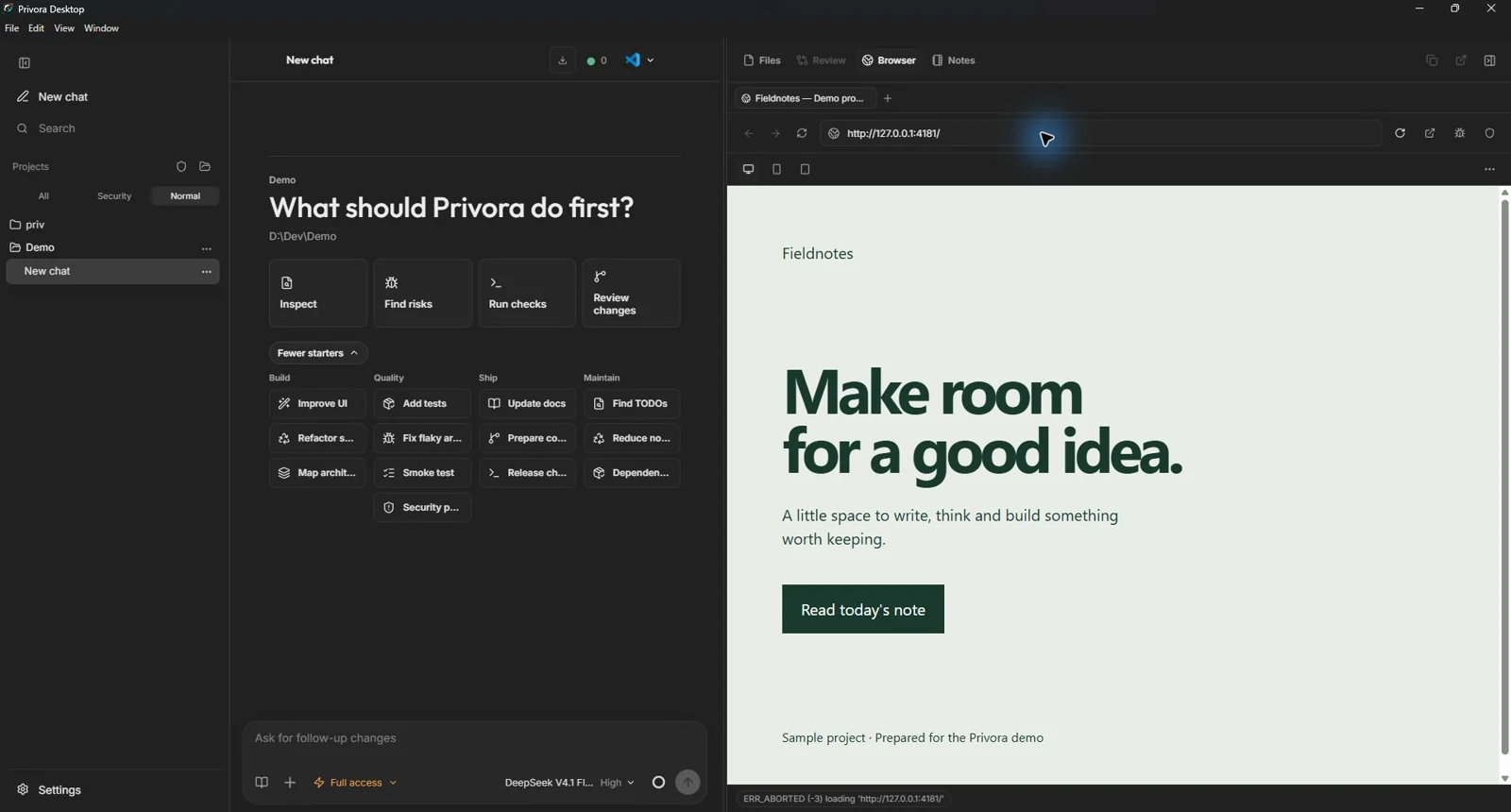Image resolution: width=1511 pixels, height=812 pixels.
Task: Toggle the right side panel icon
Action: tap(1489, 60)
